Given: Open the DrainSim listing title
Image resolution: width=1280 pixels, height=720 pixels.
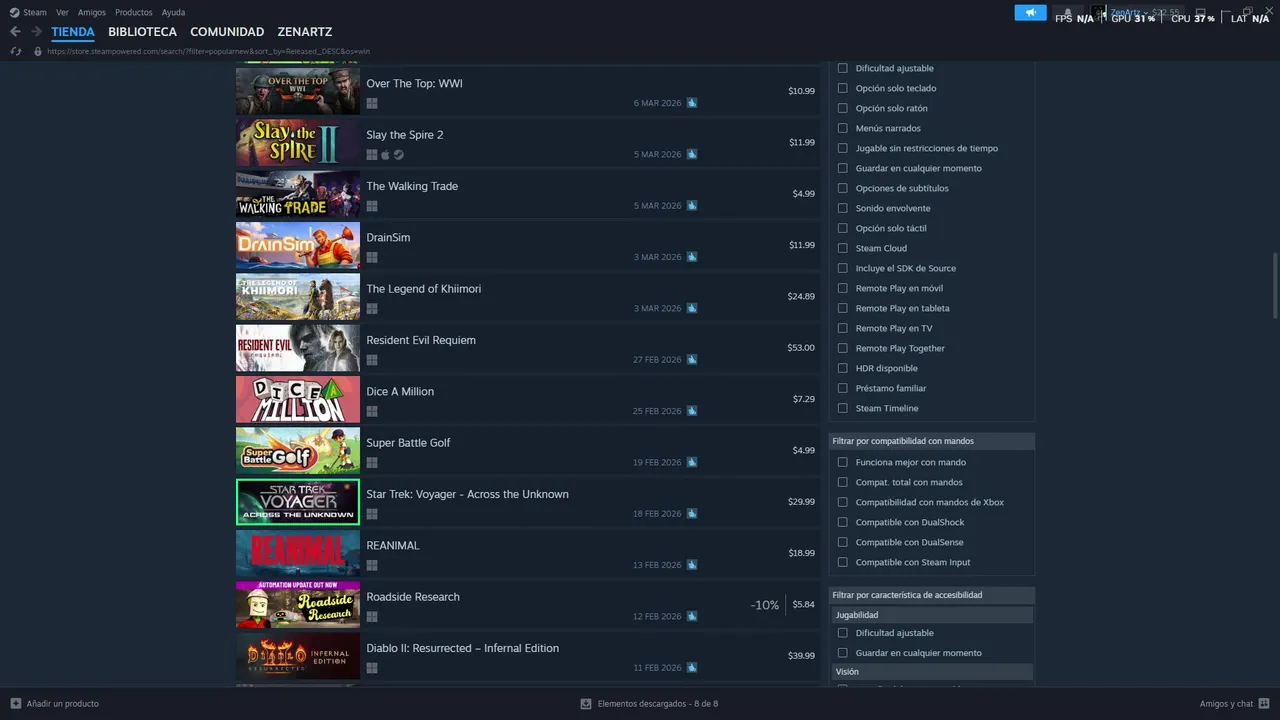Looking at the screenshot, I should 388,238.
